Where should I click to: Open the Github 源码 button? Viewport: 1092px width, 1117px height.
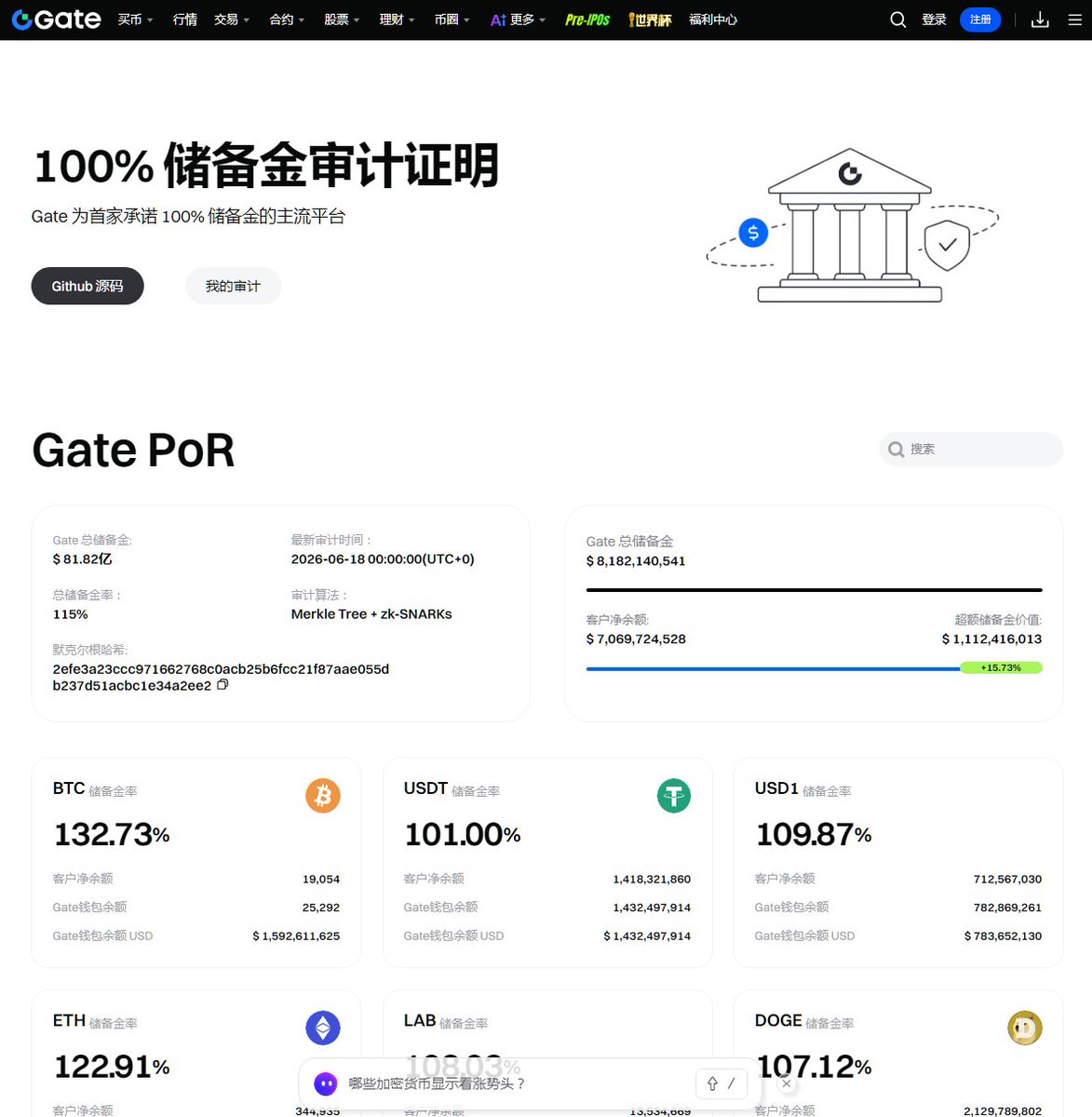point(88,286)
